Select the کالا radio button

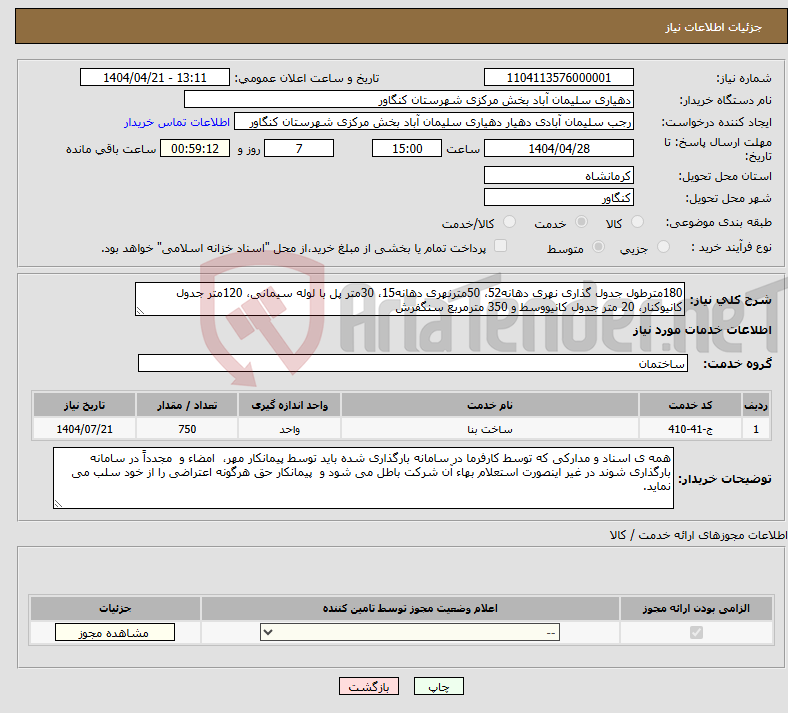637,222
